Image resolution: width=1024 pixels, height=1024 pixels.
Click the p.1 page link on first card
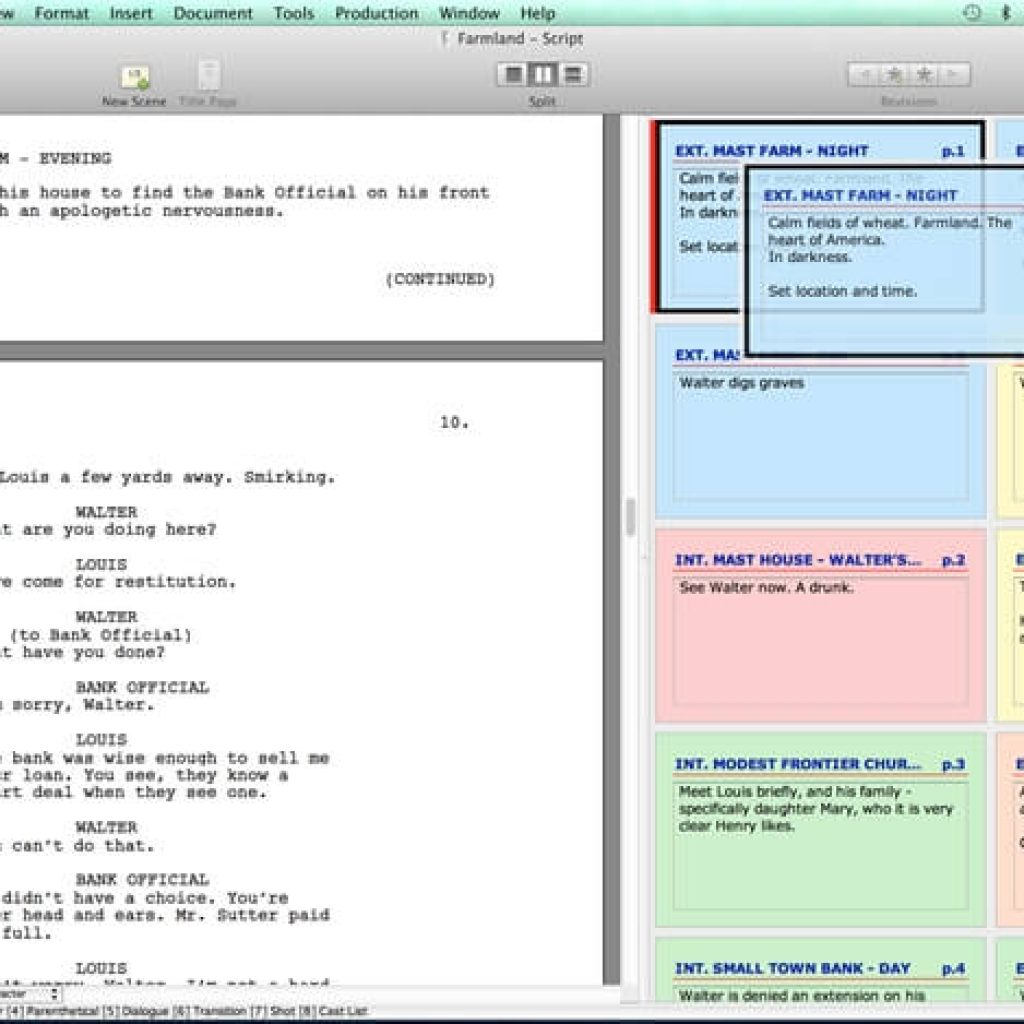(x=953, y=152)
